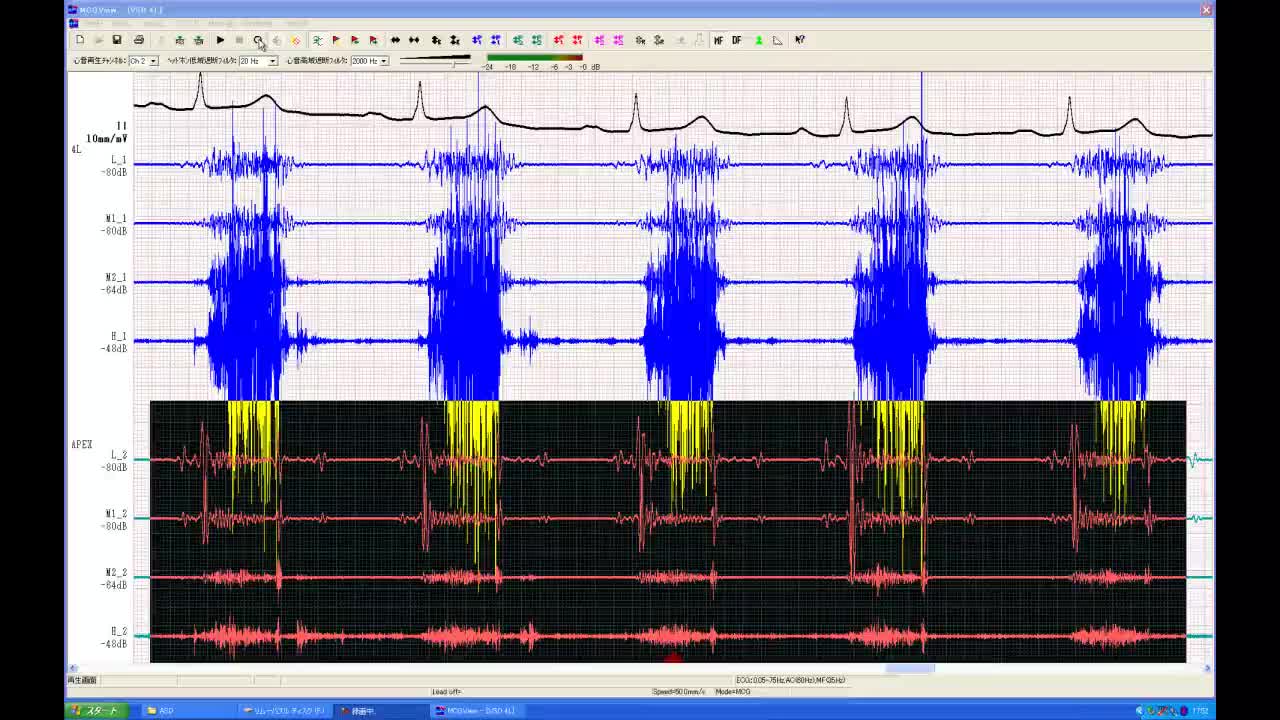This screenshot has width=1280, height=720.
Task: Click the MCGView taskbar button
Action: point(480,711)
